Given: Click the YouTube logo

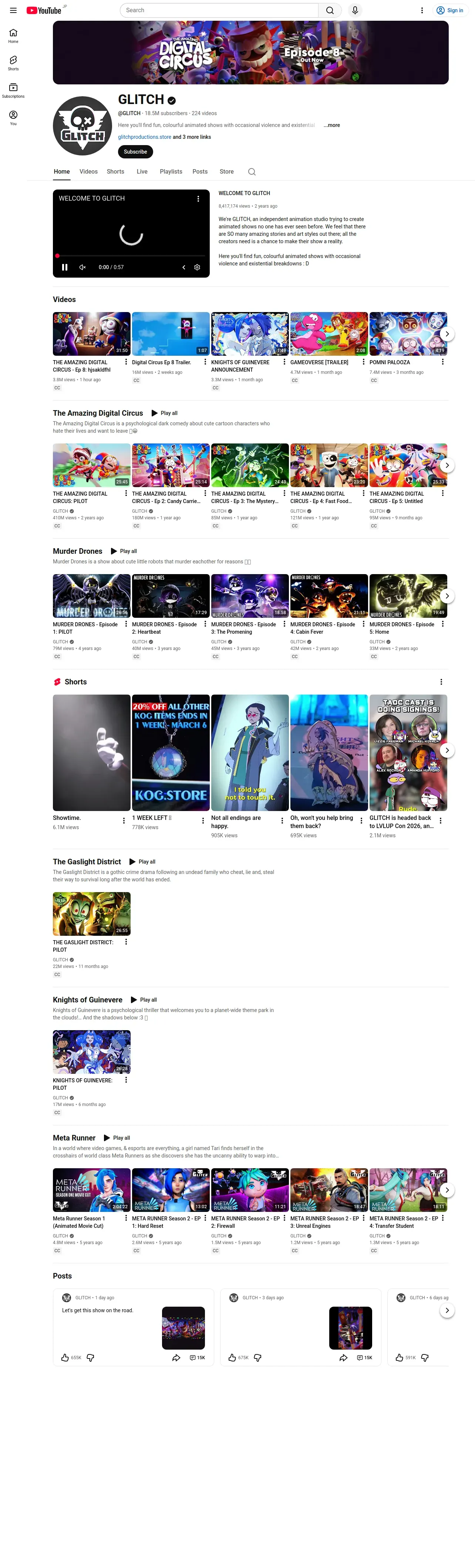Looking at the screenshot, I should 44,10.
